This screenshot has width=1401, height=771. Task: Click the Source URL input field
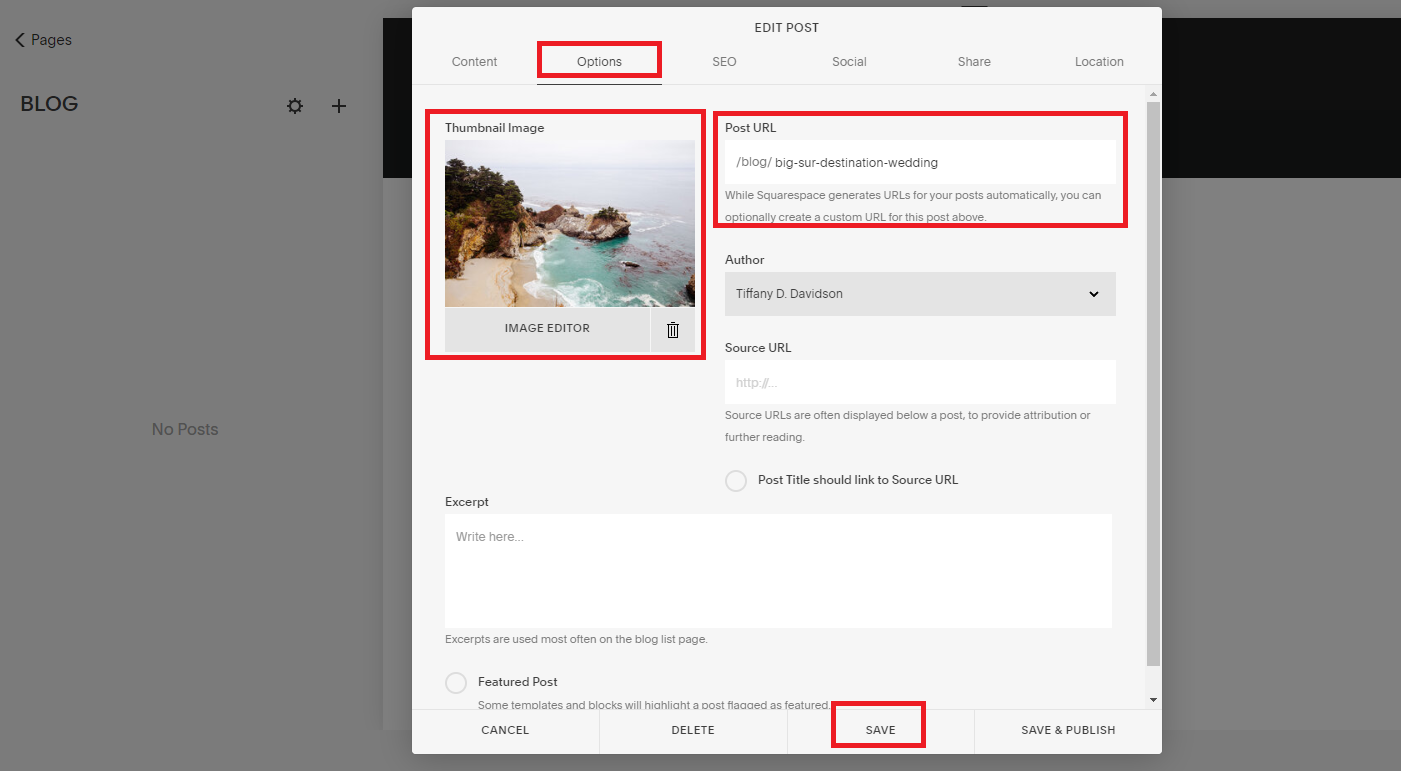coord(919,382)
